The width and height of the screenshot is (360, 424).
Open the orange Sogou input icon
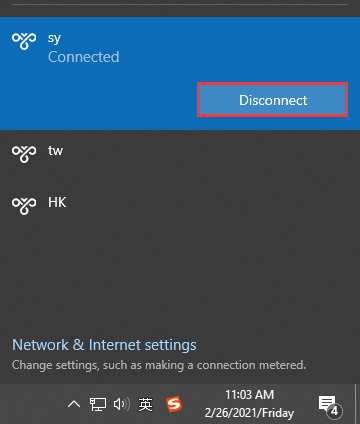(174, 404)
